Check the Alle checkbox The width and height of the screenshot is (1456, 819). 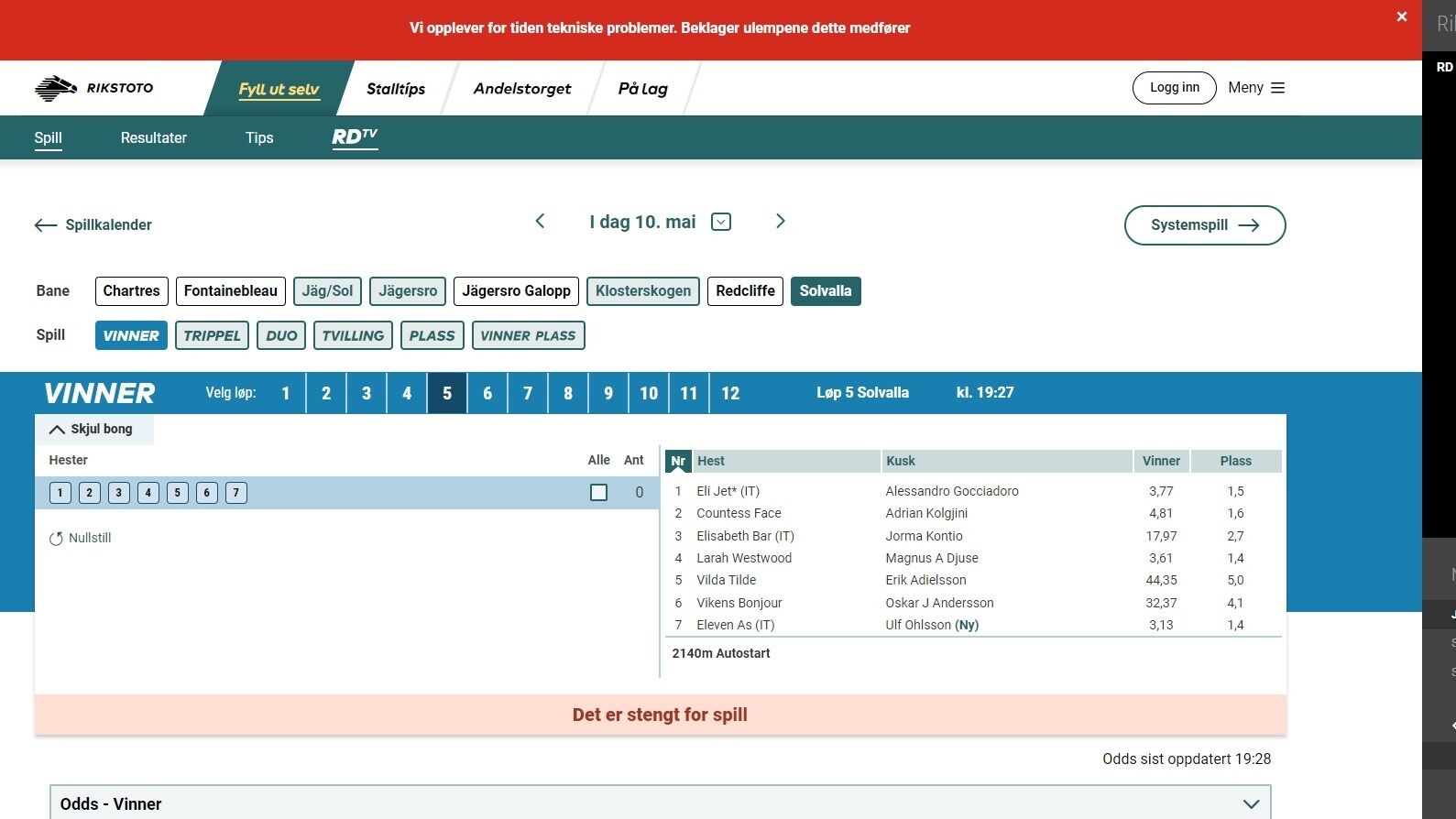point(599,493)
